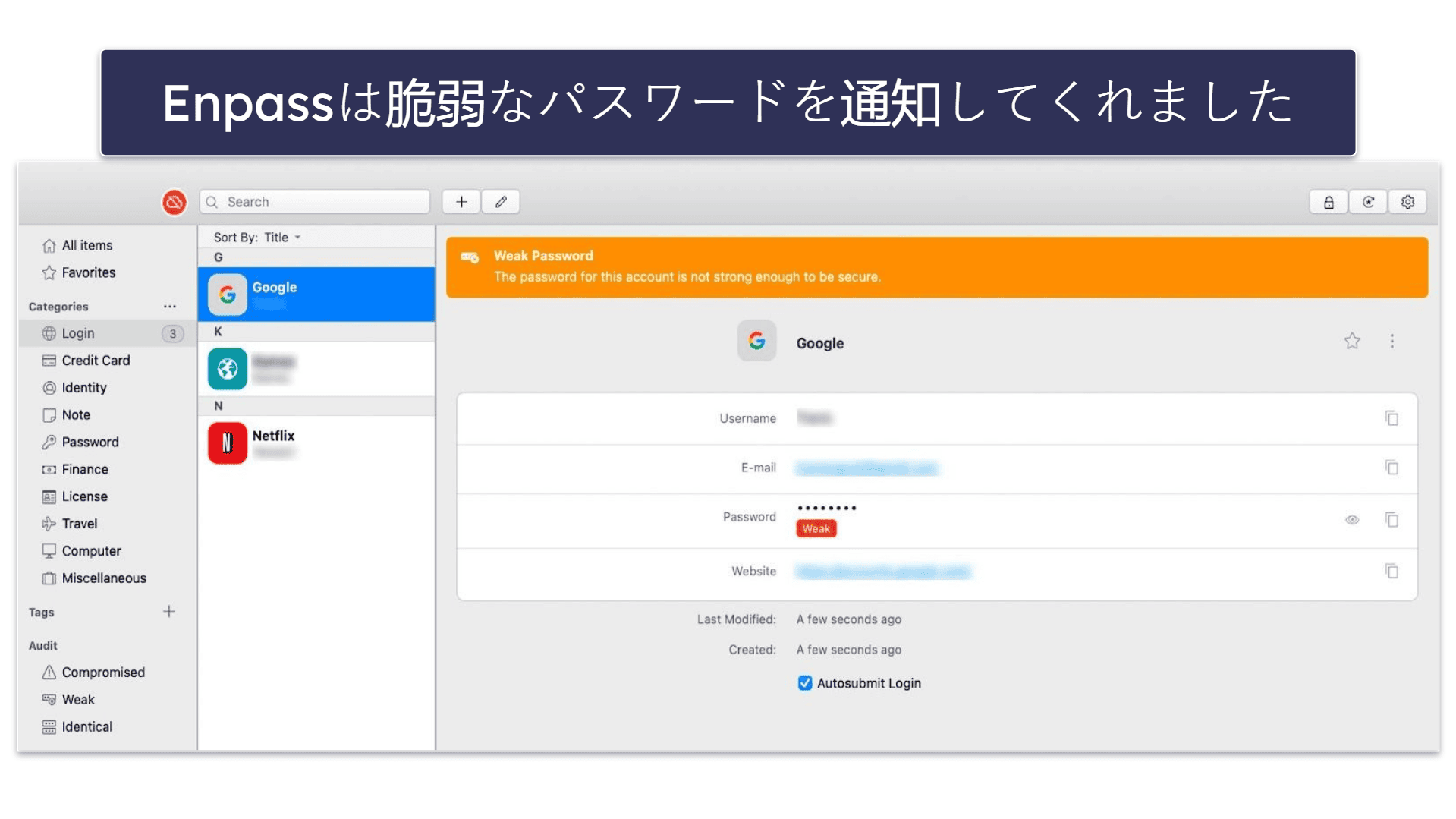Select the Miscellaneous category
The image size is (1456, 819).
pyautogui.click(x=103, y=578)
